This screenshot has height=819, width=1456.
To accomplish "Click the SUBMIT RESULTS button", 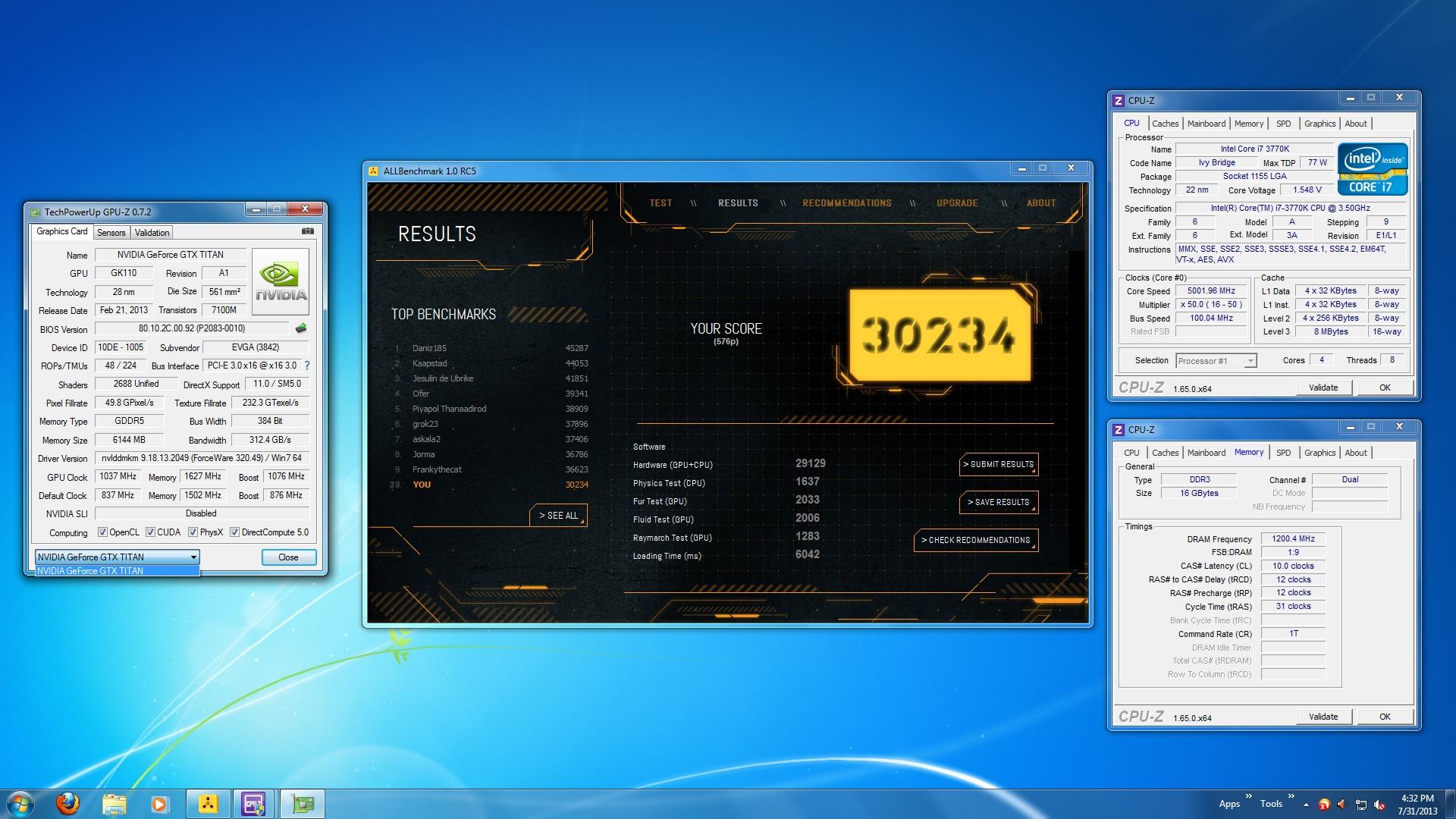I will (x=998, y=464).
